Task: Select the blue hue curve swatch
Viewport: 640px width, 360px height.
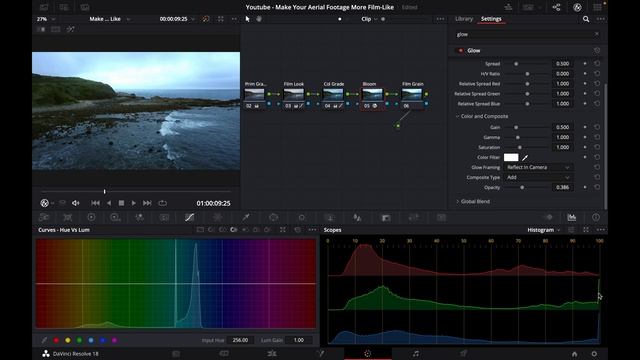Action: (102, 340)
